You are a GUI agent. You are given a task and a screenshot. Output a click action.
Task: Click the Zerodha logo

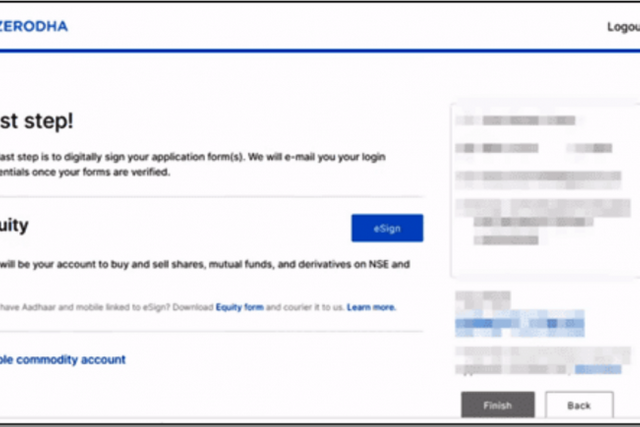tap(34, 27)
